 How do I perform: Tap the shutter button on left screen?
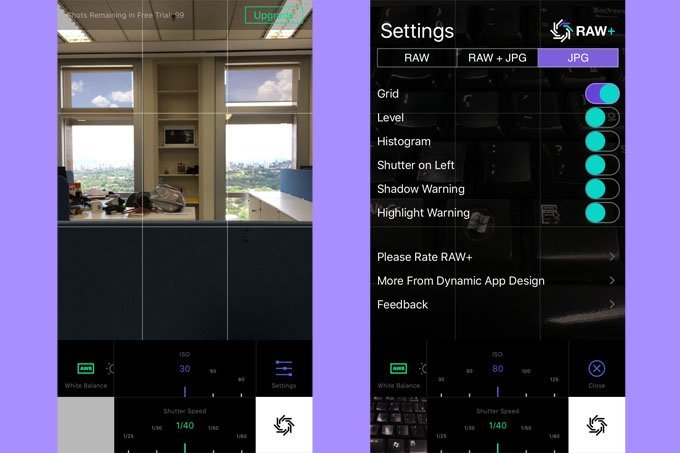tap(284, 424)
